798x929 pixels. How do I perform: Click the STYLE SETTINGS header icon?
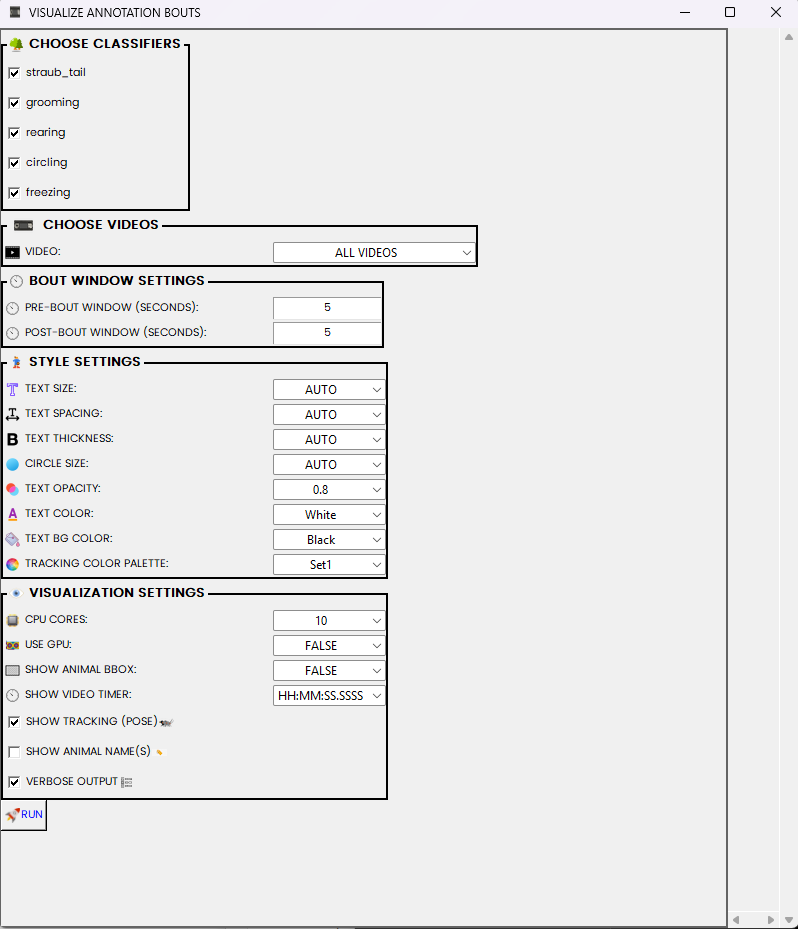pyautogui.click(x=17, y=363)
